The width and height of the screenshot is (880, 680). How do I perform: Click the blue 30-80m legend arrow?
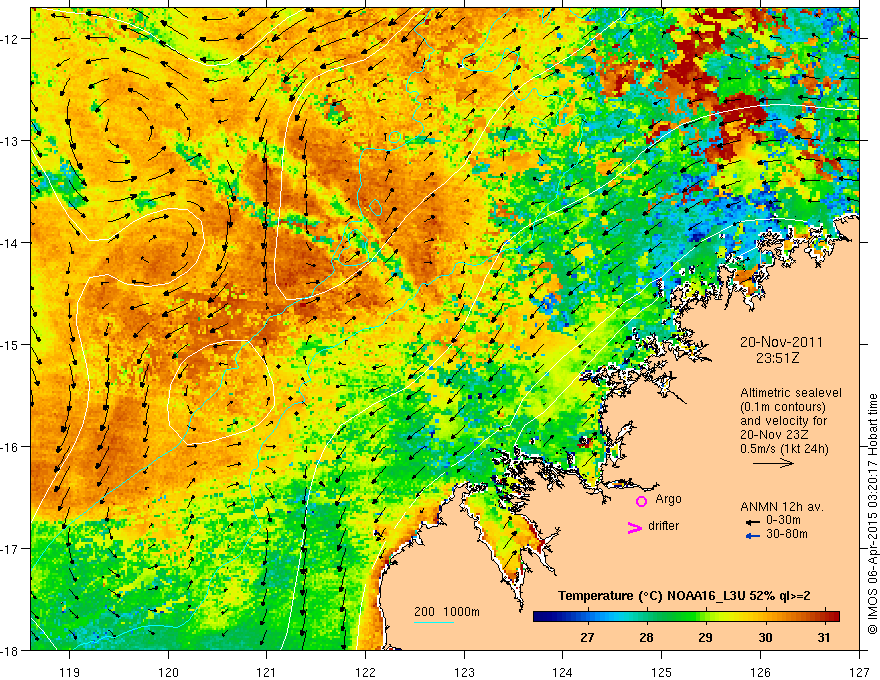point(753,536)
